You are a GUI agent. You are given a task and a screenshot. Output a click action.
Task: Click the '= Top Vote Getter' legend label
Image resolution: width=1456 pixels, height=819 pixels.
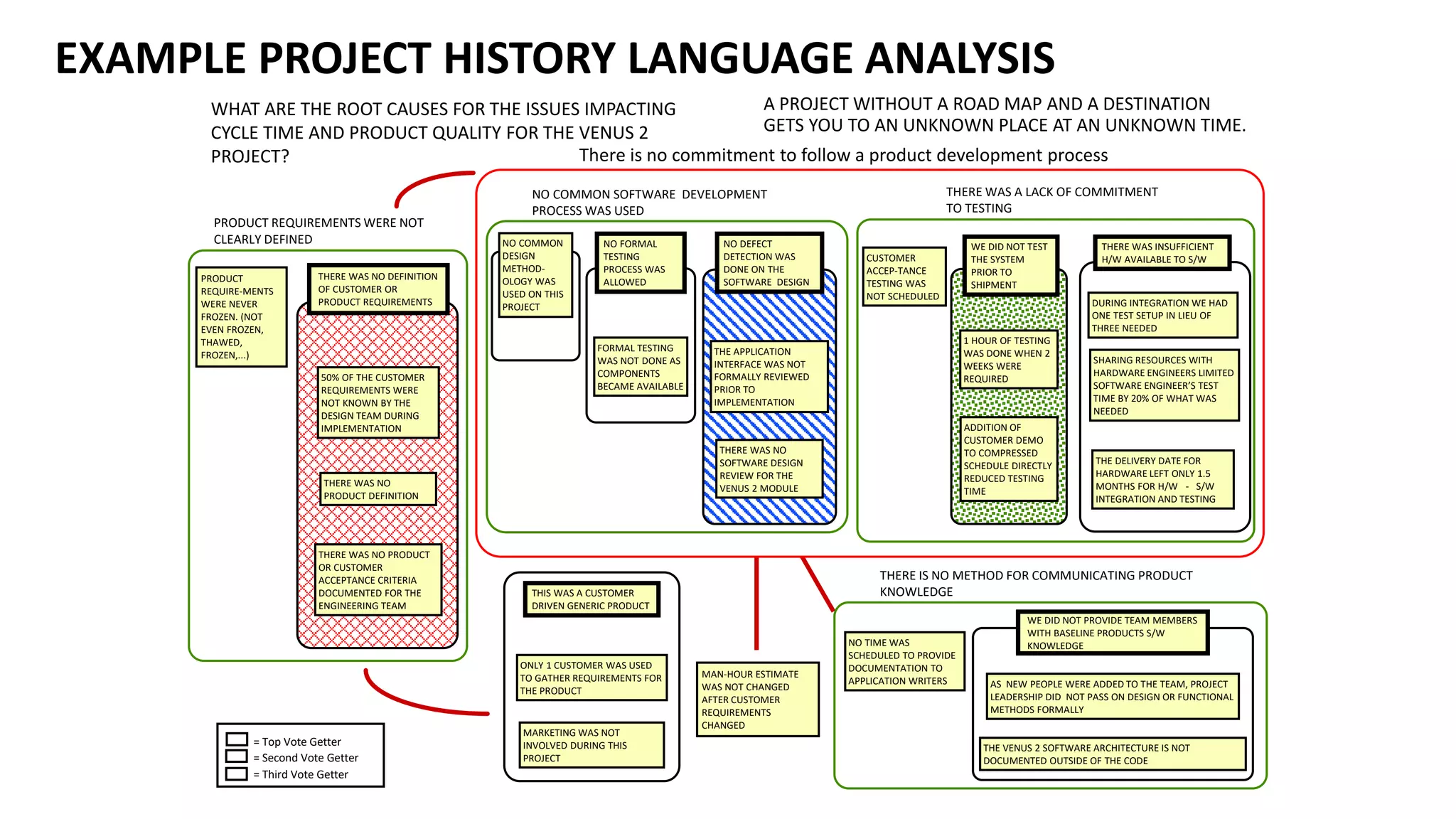tap(297, 742)
